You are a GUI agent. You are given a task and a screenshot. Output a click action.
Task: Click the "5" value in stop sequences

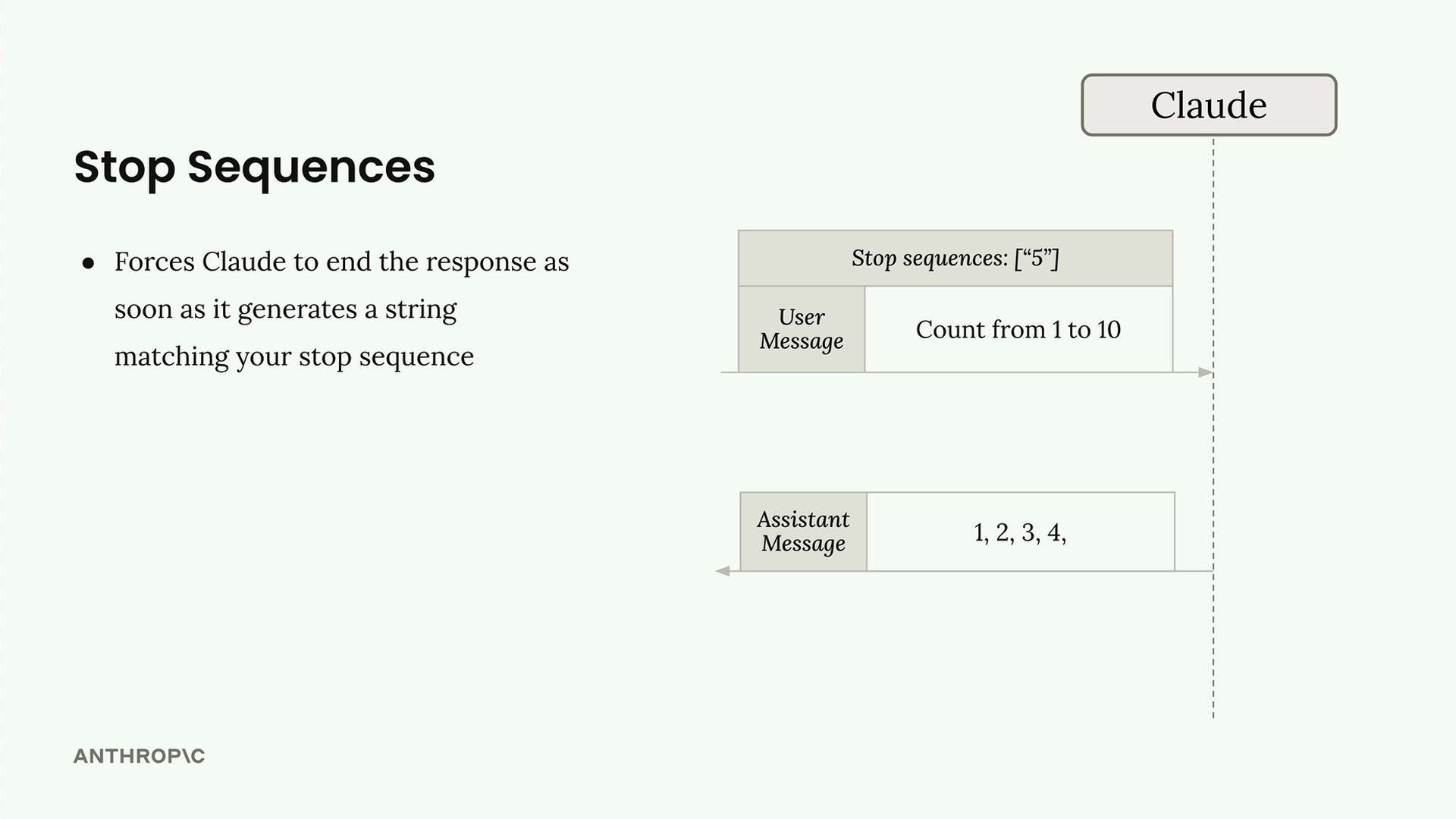coord(1036,258)
